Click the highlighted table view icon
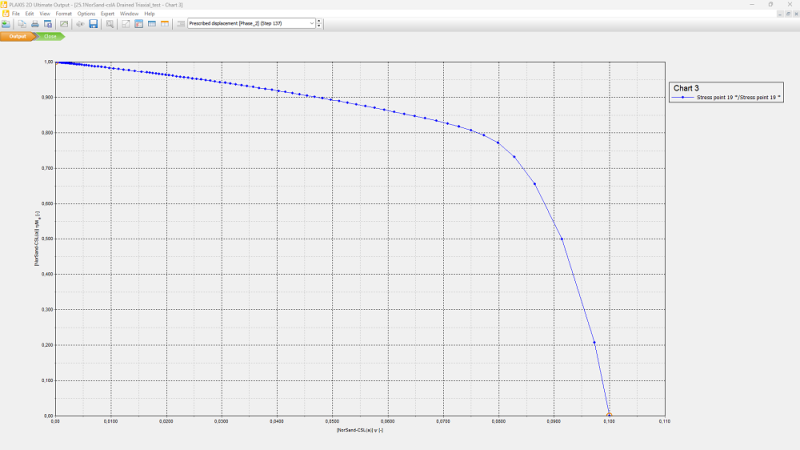Viewport: 800px width, 450px height. 139,23
